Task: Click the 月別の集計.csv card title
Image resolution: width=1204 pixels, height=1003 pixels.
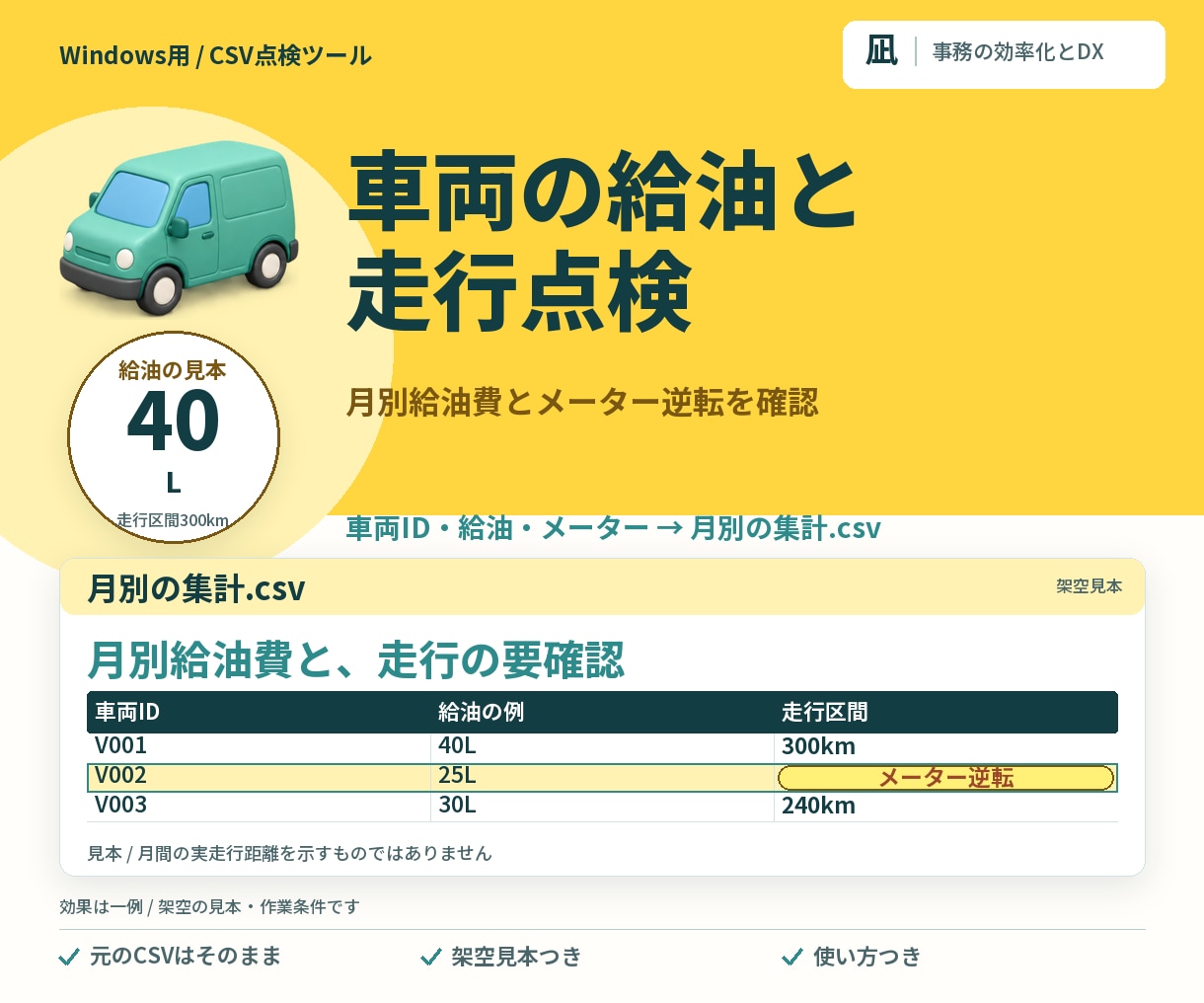Action: click(196, 588)
